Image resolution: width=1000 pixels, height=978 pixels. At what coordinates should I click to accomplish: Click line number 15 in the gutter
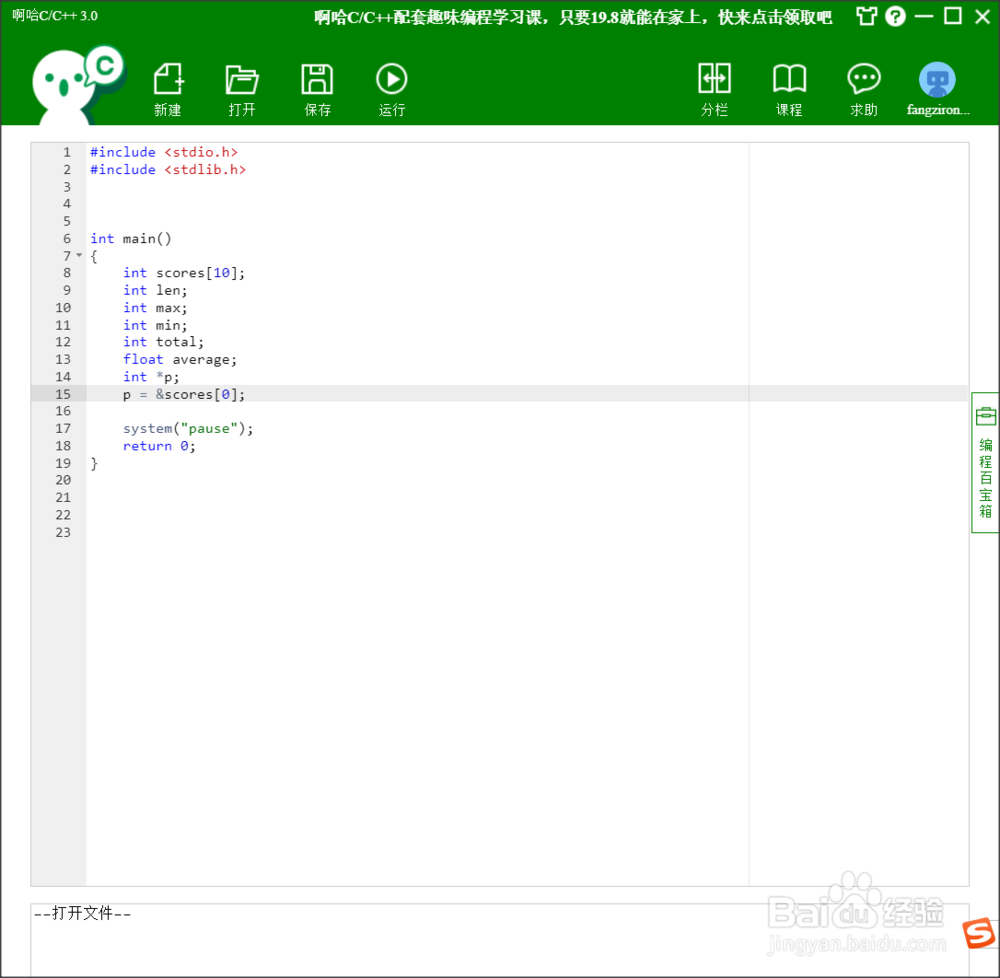click(x=63, y=395)
